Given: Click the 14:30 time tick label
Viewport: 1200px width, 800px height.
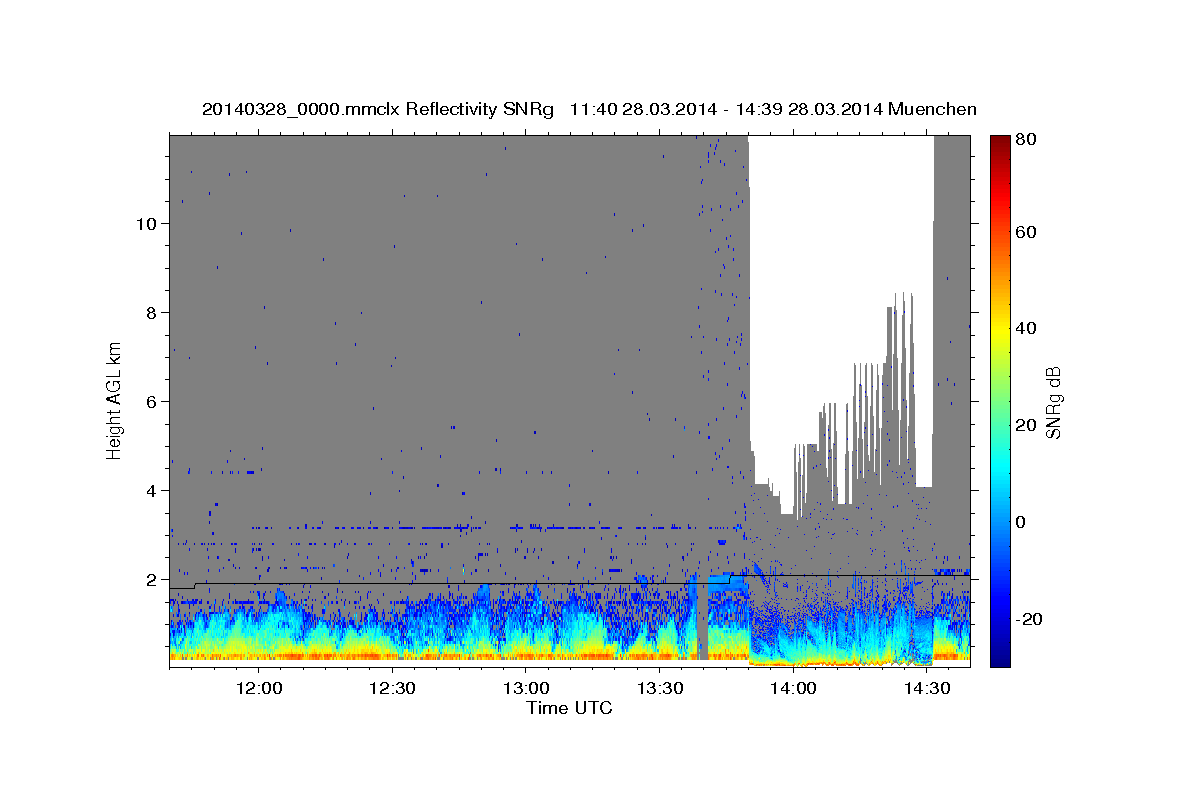Looking at the screenshot, I should [x=926, y=688].
